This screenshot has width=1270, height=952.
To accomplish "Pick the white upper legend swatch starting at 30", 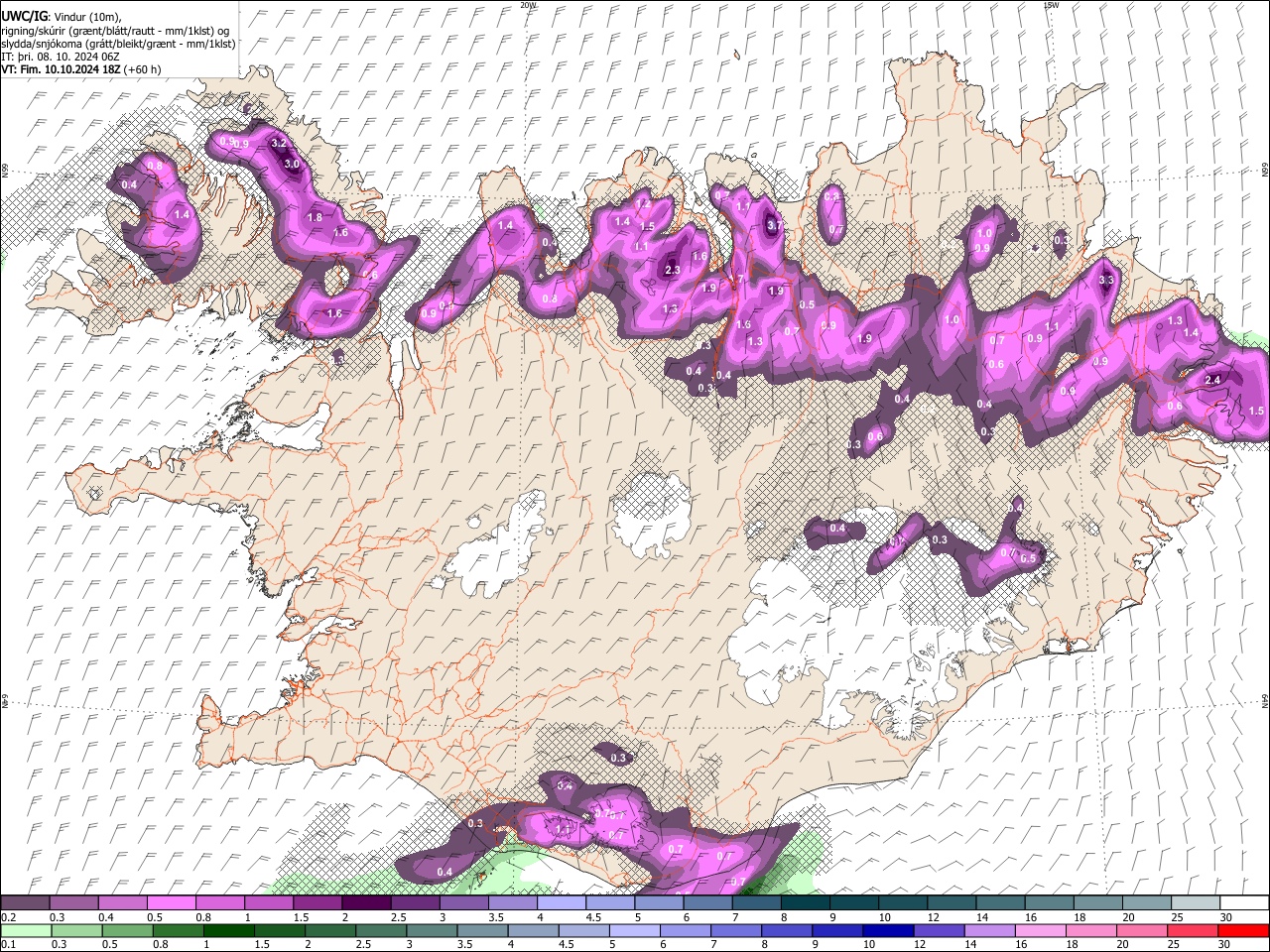I will pos(1245,903).
